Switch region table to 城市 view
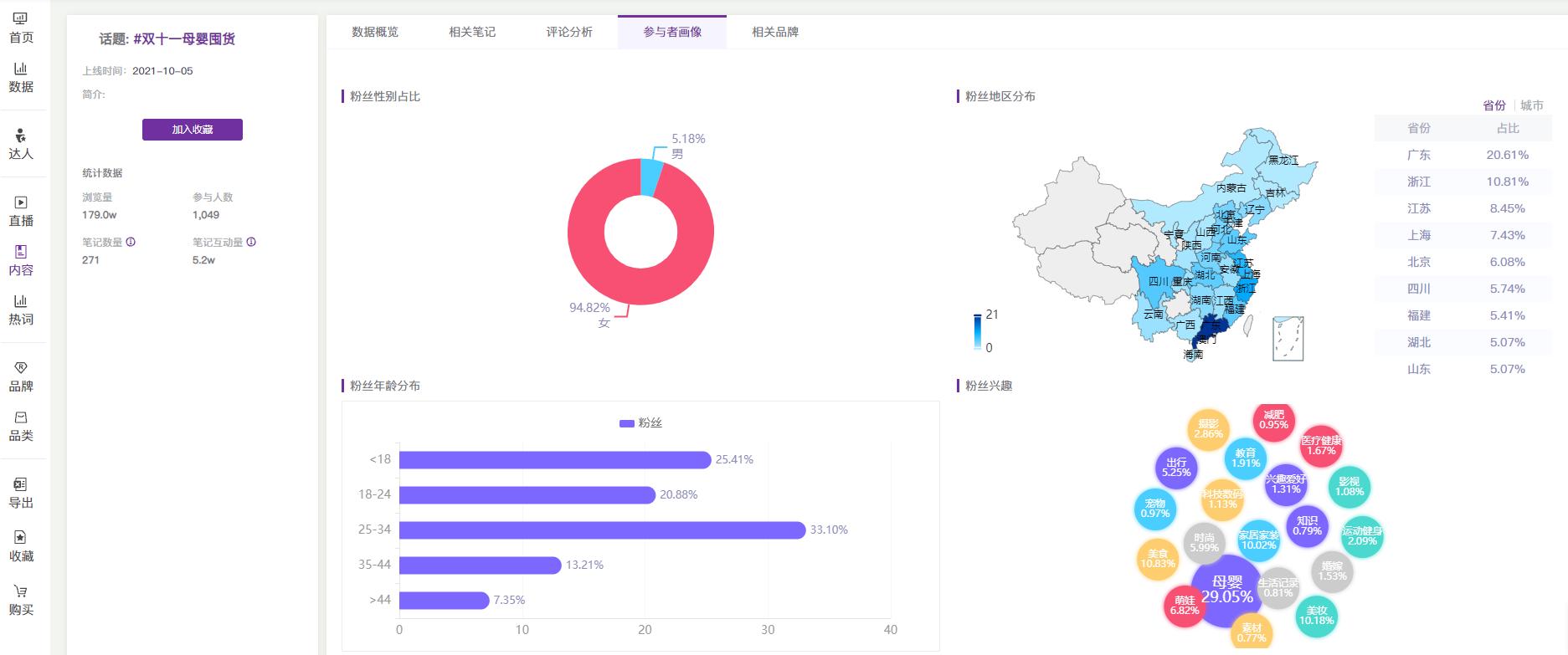The width and height of the screenshot is (1568, 655). 1531,105
